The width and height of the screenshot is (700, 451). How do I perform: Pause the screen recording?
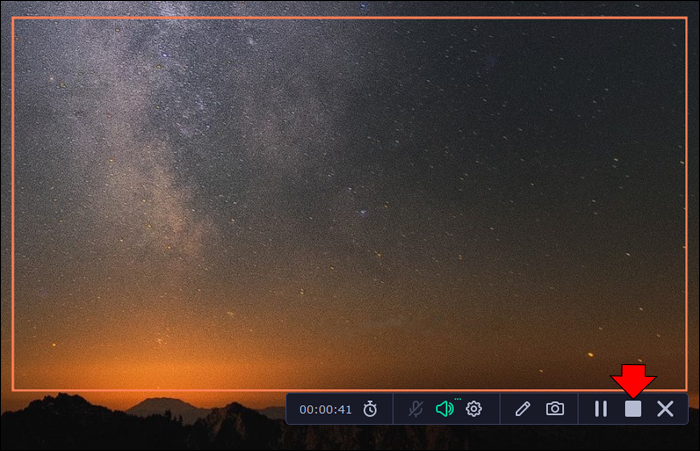click(x=601, y=409)
